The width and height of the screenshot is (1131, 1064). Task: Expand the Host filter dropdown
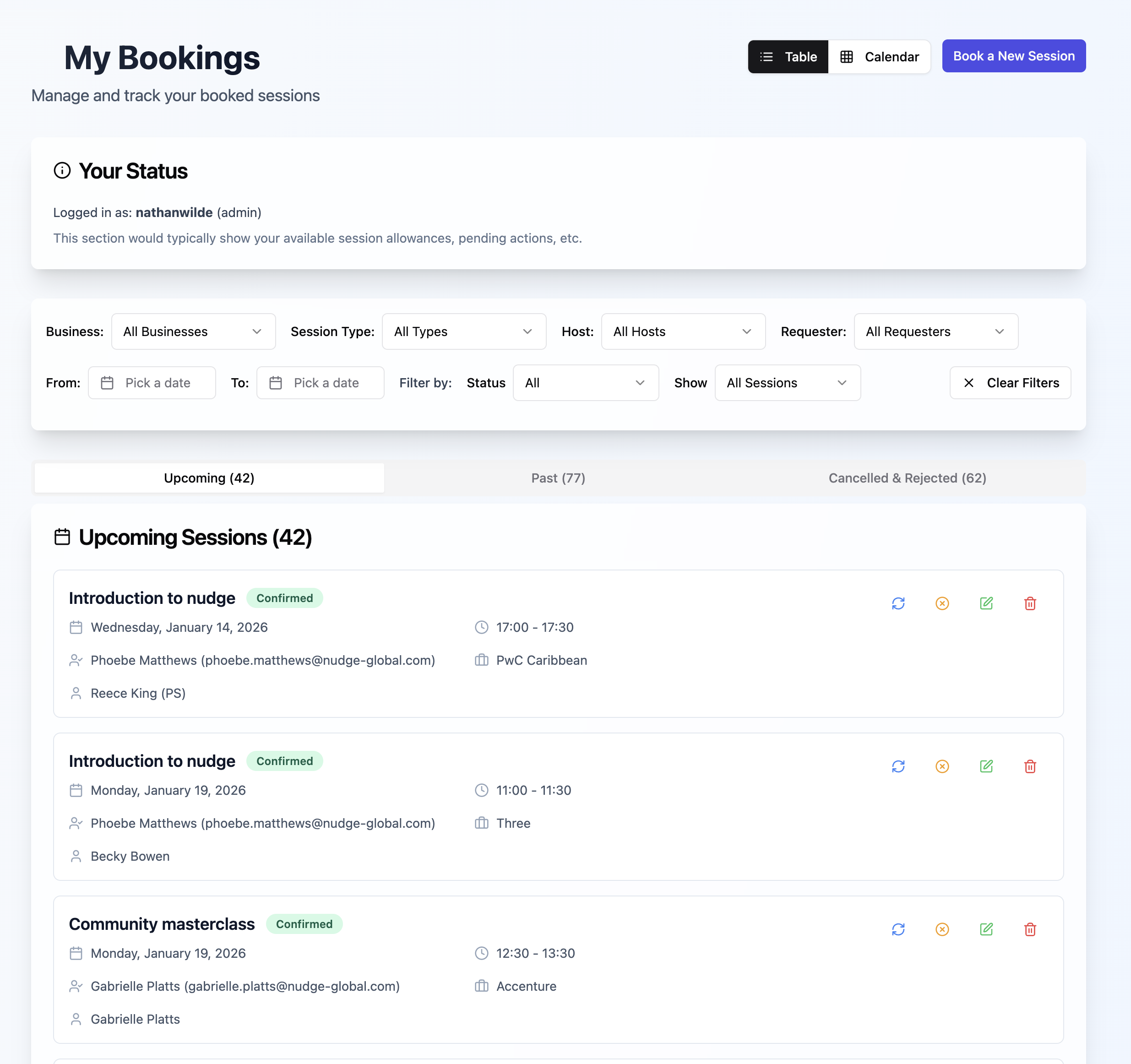click(683, 332)
